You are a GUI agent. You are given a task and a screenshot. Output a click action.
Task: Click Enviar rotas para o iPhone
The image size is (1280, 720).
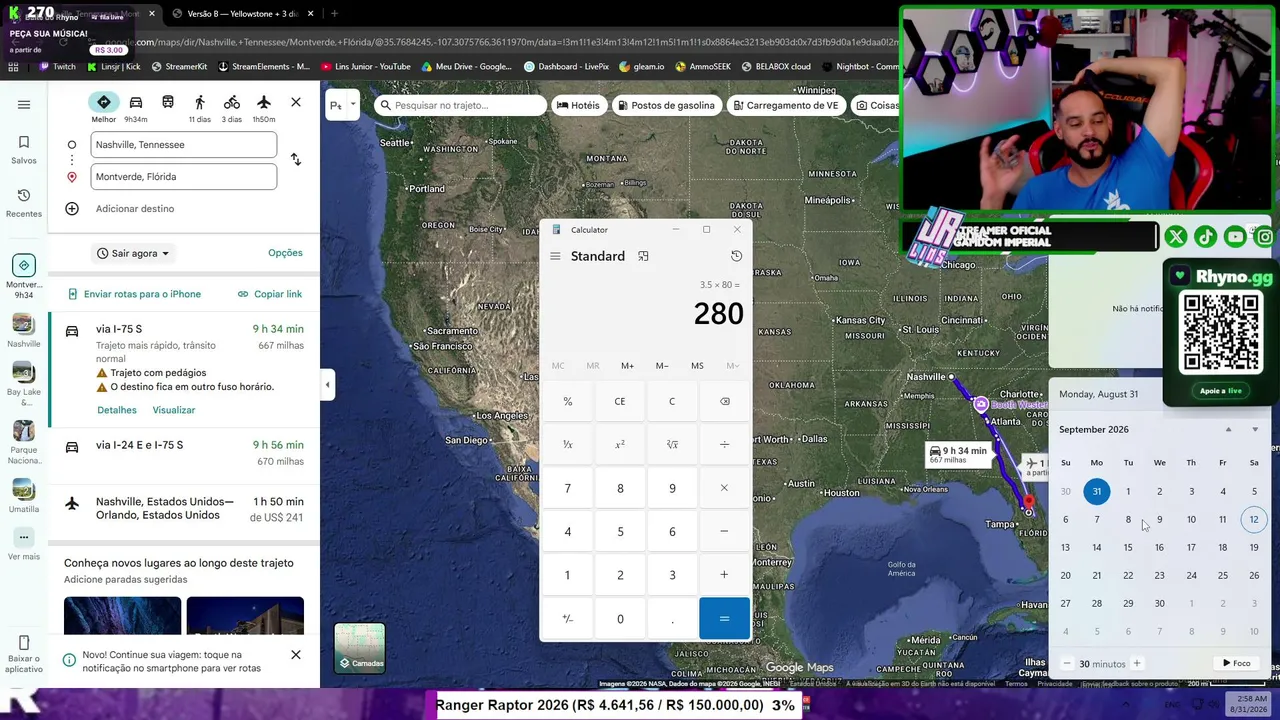[x=134, y=294]
